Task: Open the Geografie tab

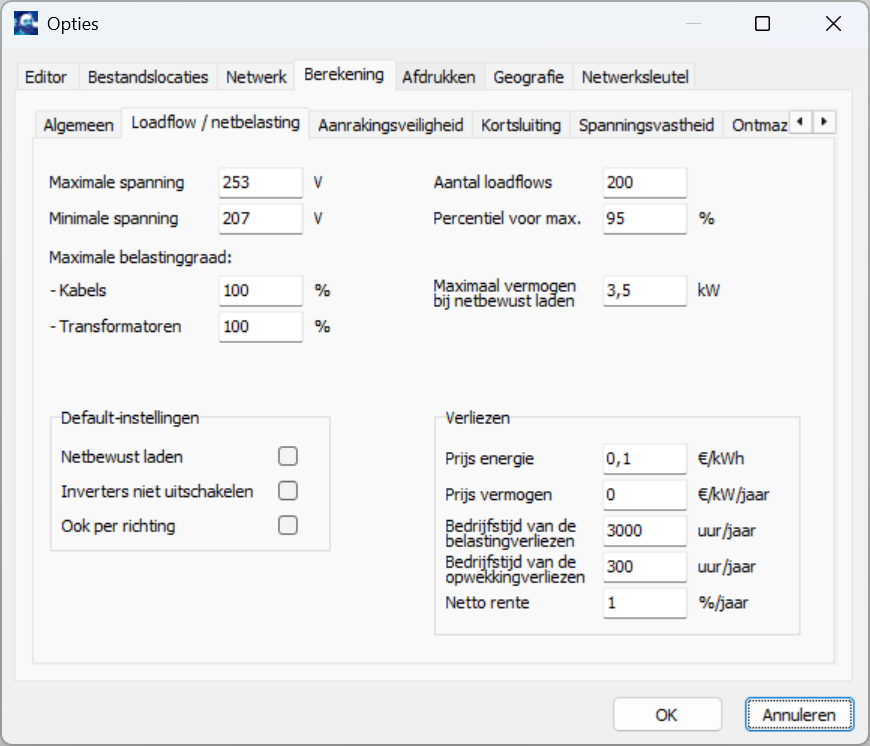Action: tap(529, 76)
